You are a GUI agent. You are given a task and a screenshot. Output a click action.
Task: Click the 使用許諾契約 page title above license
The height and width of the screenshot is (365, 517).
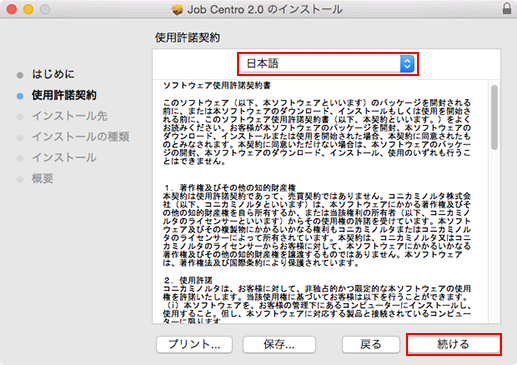click(x=187, y=38)
